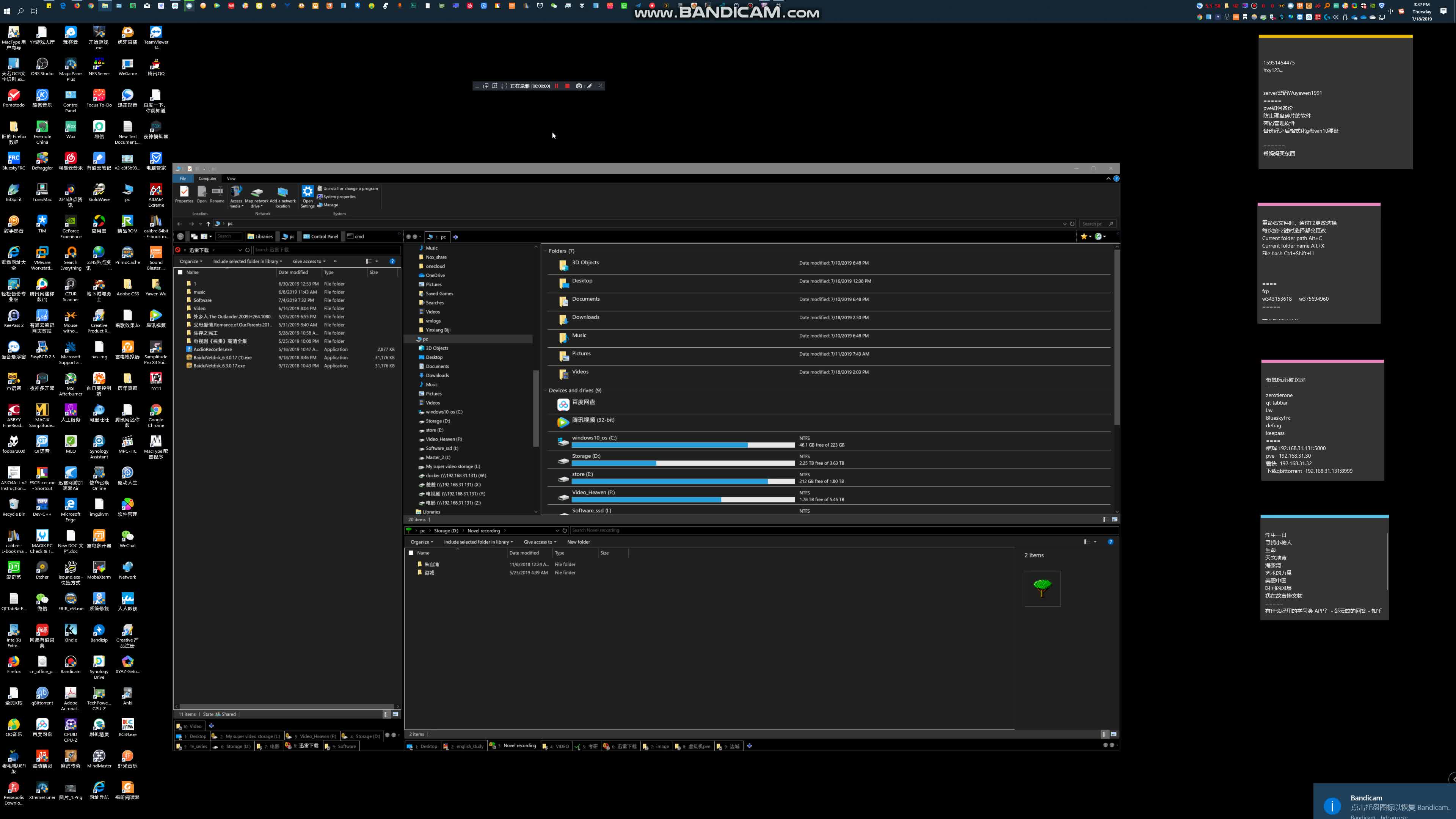This screenshot has width=1456, height=819.
Task: Collapse the Folders (7) group
Action: tap(546, 251)
